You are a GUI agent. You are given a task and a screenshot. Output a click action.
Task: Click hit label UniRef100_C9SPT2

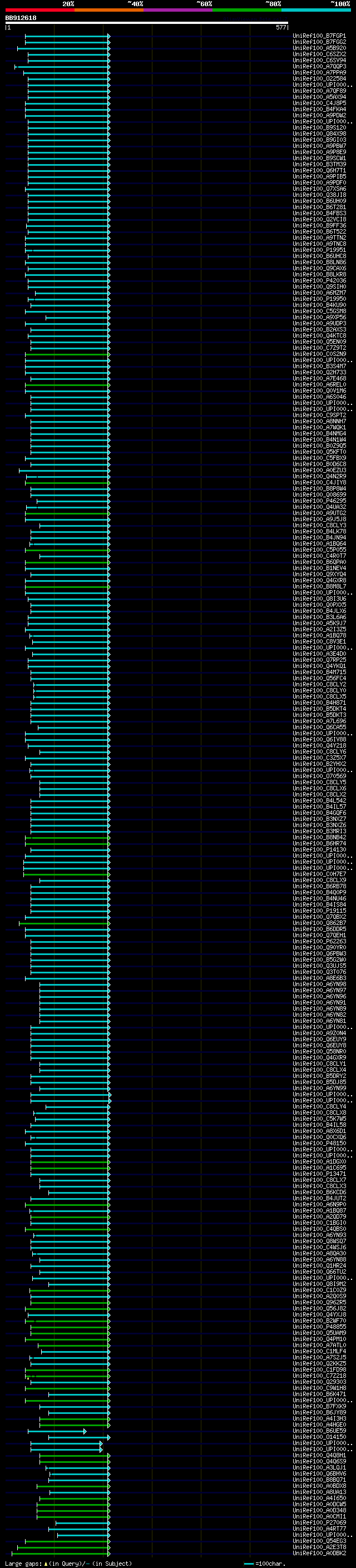tap(319, 415)
